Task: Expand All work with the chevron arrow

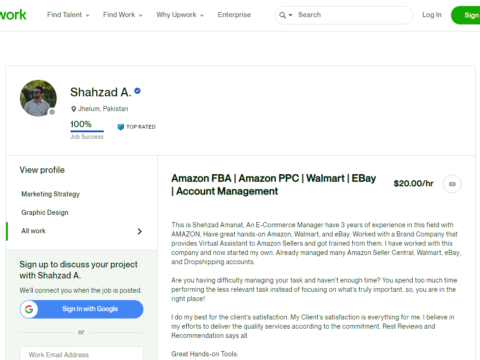Action: [140, 231]
